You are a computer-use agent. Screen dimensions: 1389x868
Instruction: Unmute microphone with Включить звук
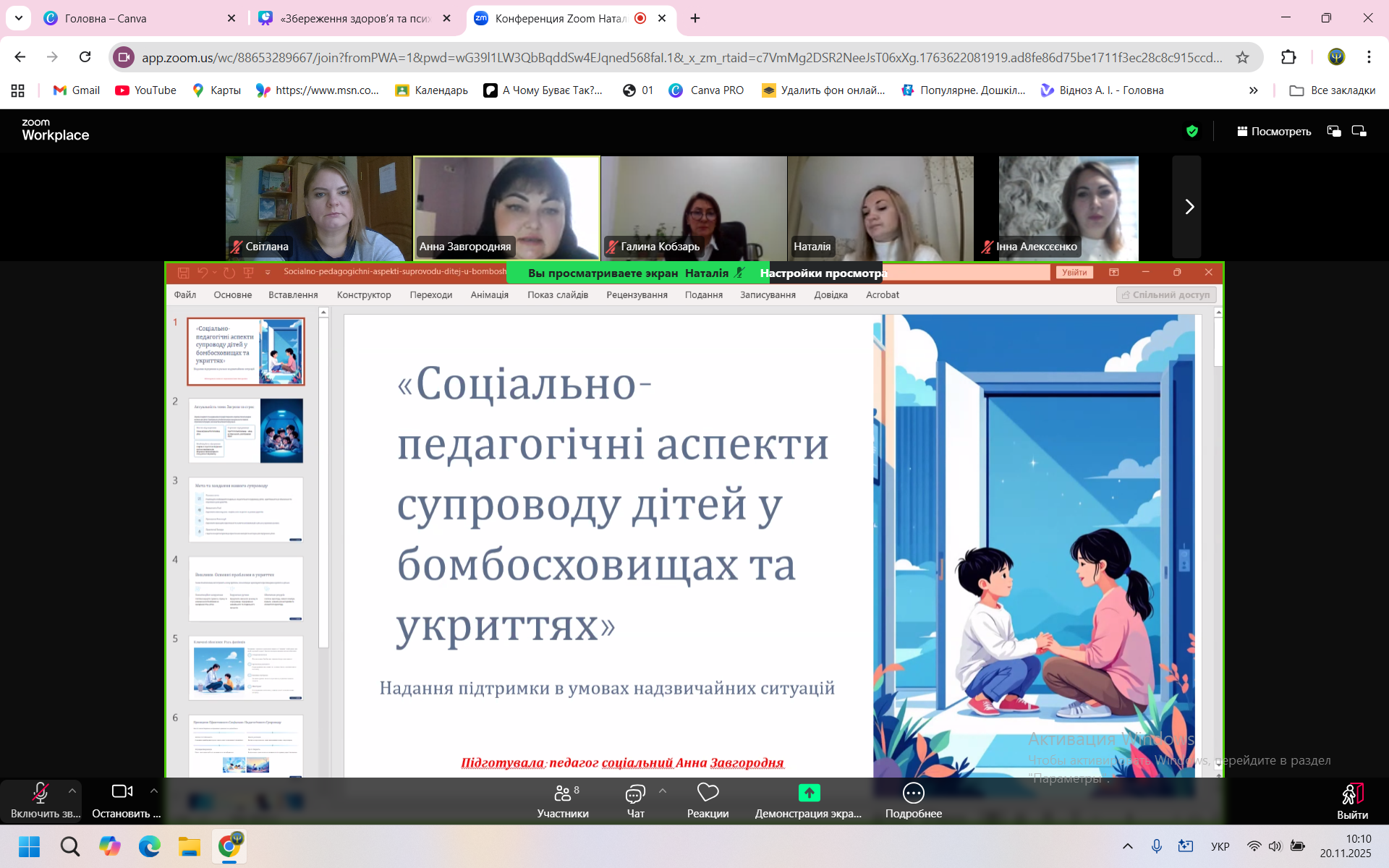[41, 801]
